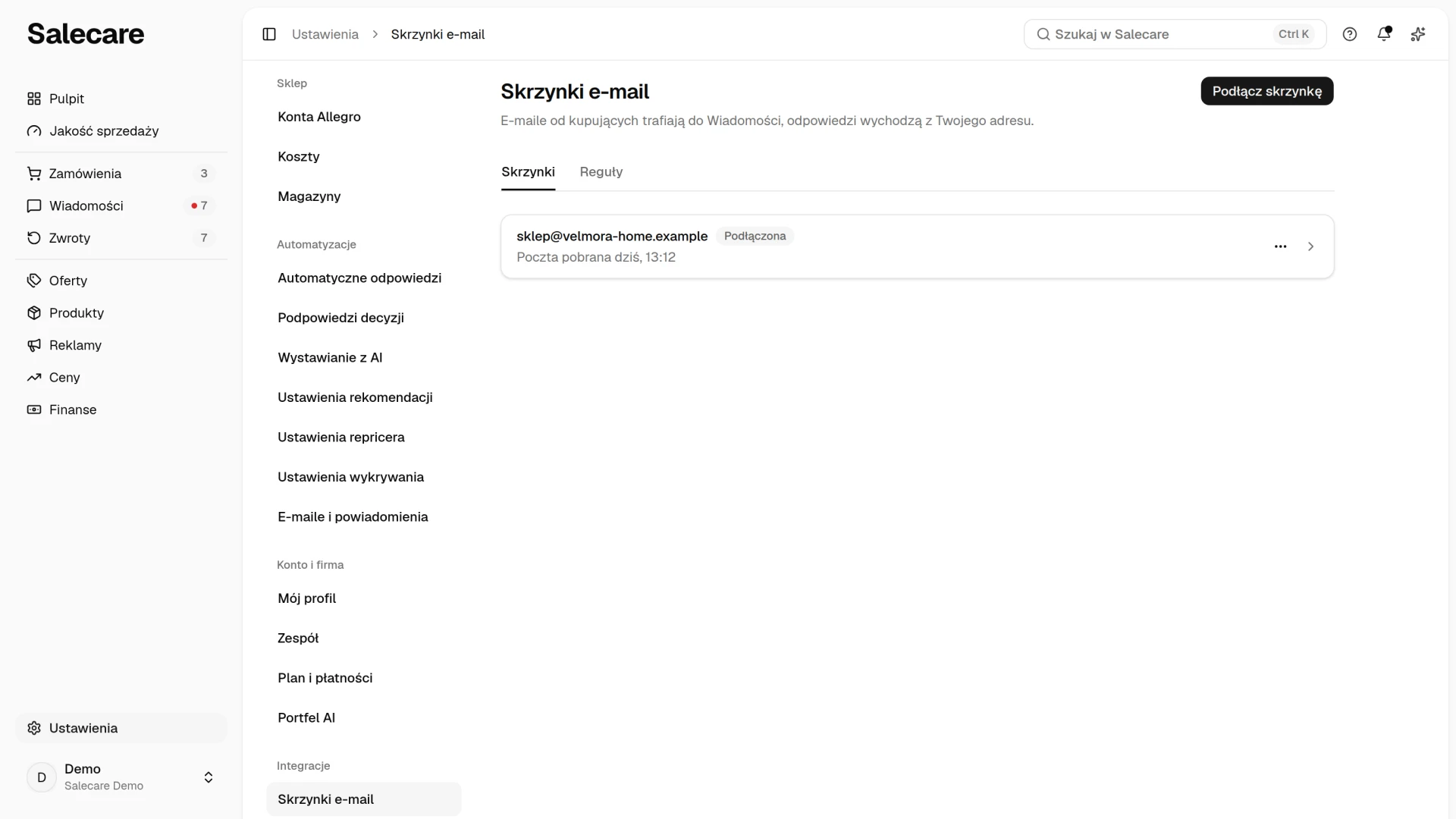Focus the Szukaj w Salecare search field
Viewport: 1456px width, 819px height.
click(x=1175, y=34)
